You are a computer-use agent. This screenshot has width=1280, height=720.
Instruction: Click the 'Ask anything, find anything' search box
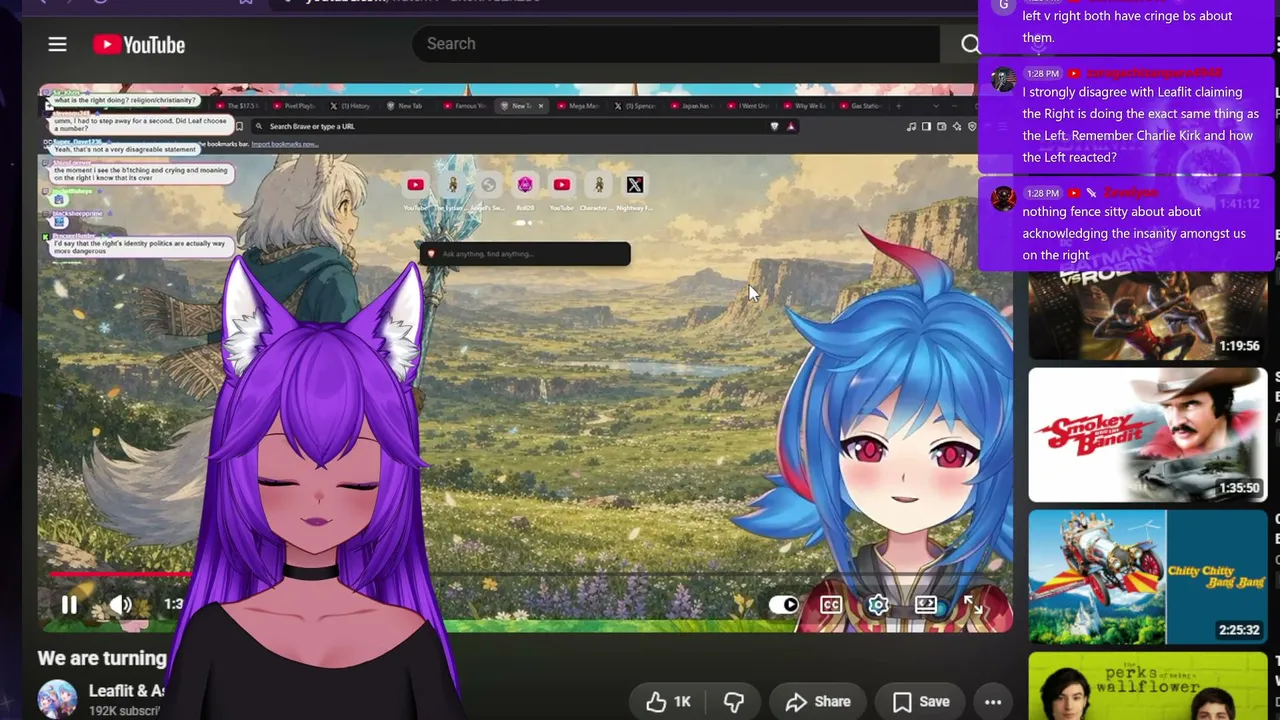525,254
